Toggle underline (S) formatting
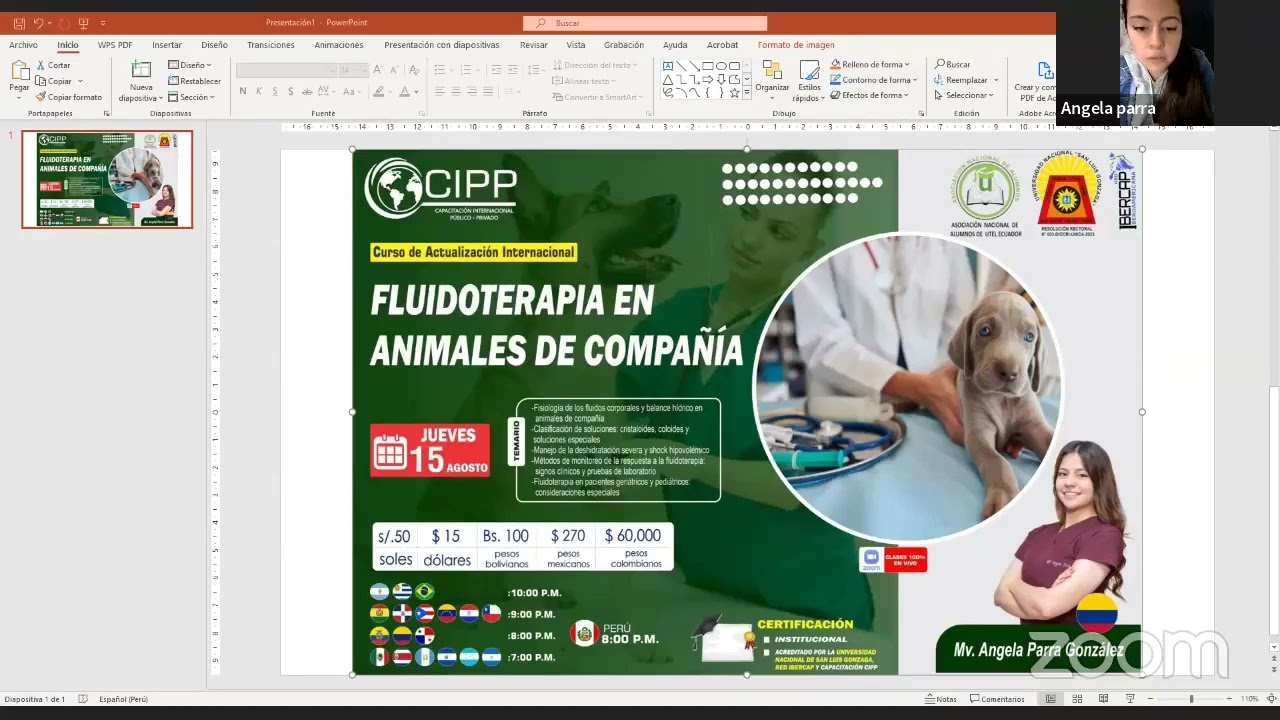1280x720 pixels. [275, 91]
